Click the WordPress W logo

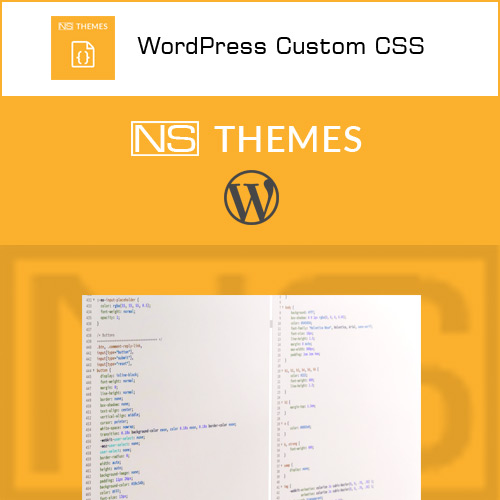tap(251, 197)
